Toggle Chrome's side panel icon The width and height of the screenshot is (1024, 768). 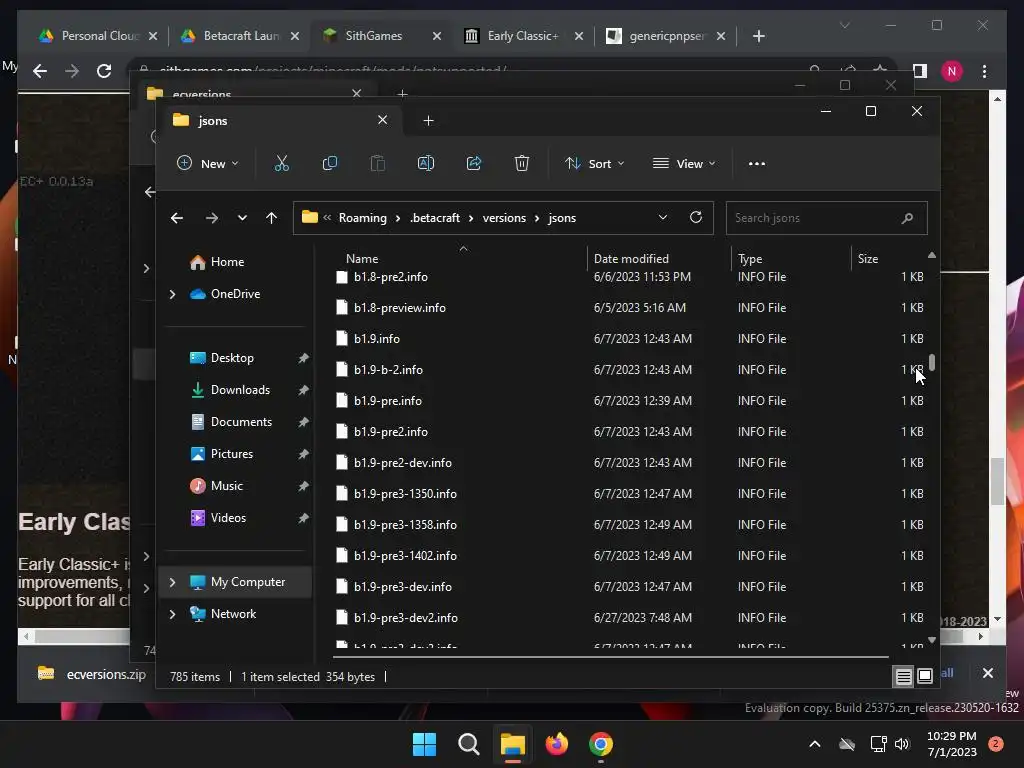[x=920, y=71]
